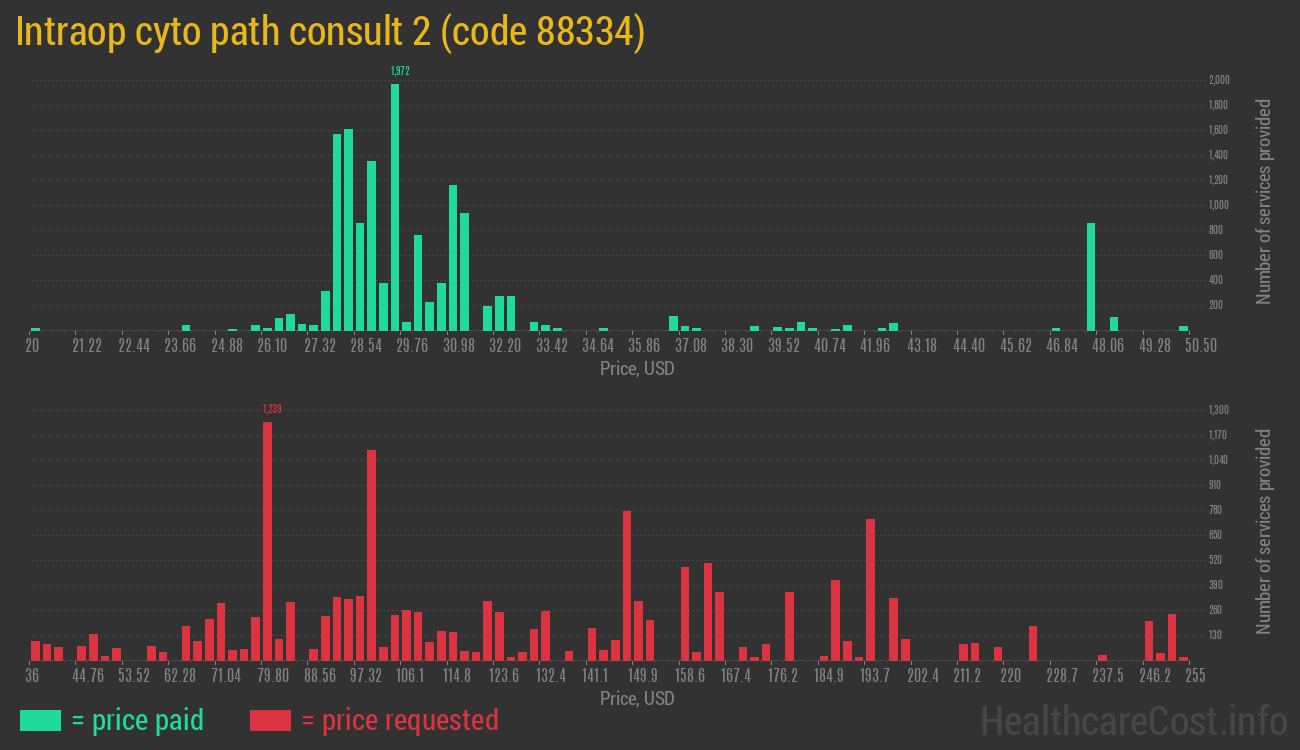Image resolution: width=1300 pixels, height=750 pixels.
Task: Click the green price paid legend swatch
Action: pos(40,720)
